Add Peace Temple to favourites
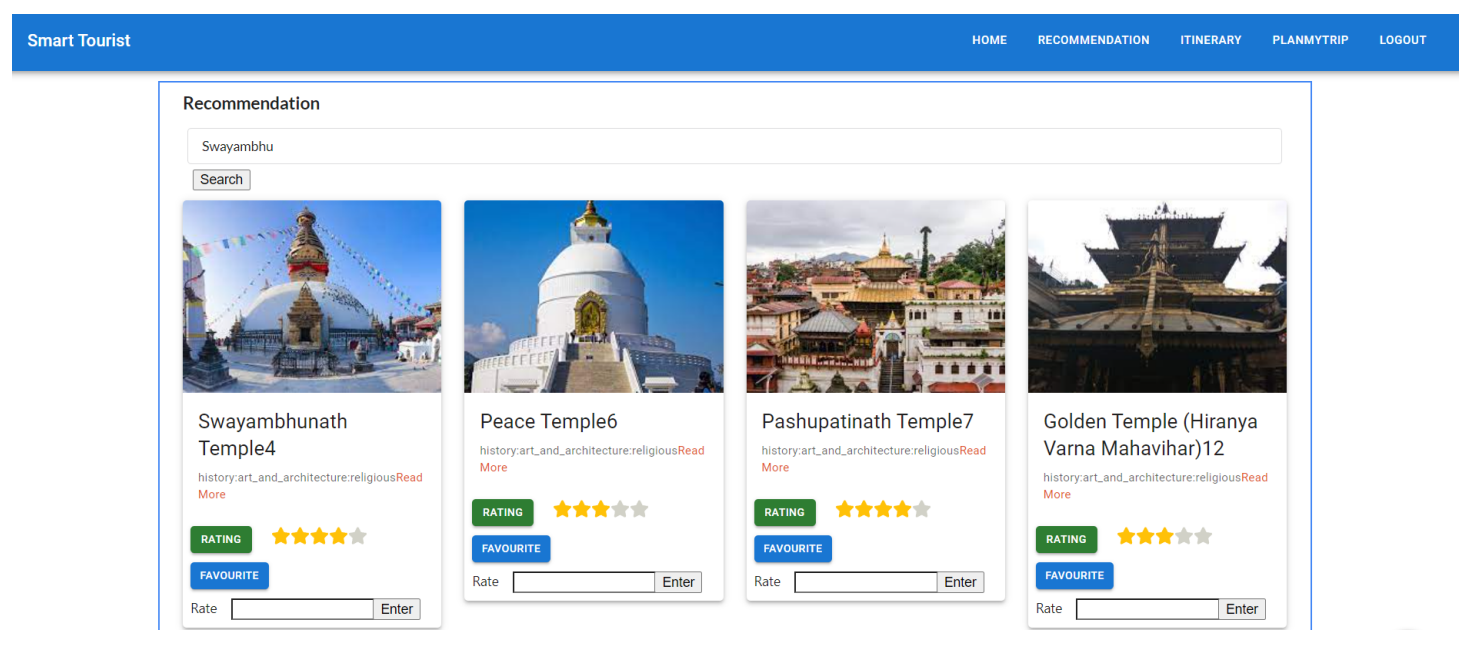Viewport: 1473px width, 647px height. point(511,548)
